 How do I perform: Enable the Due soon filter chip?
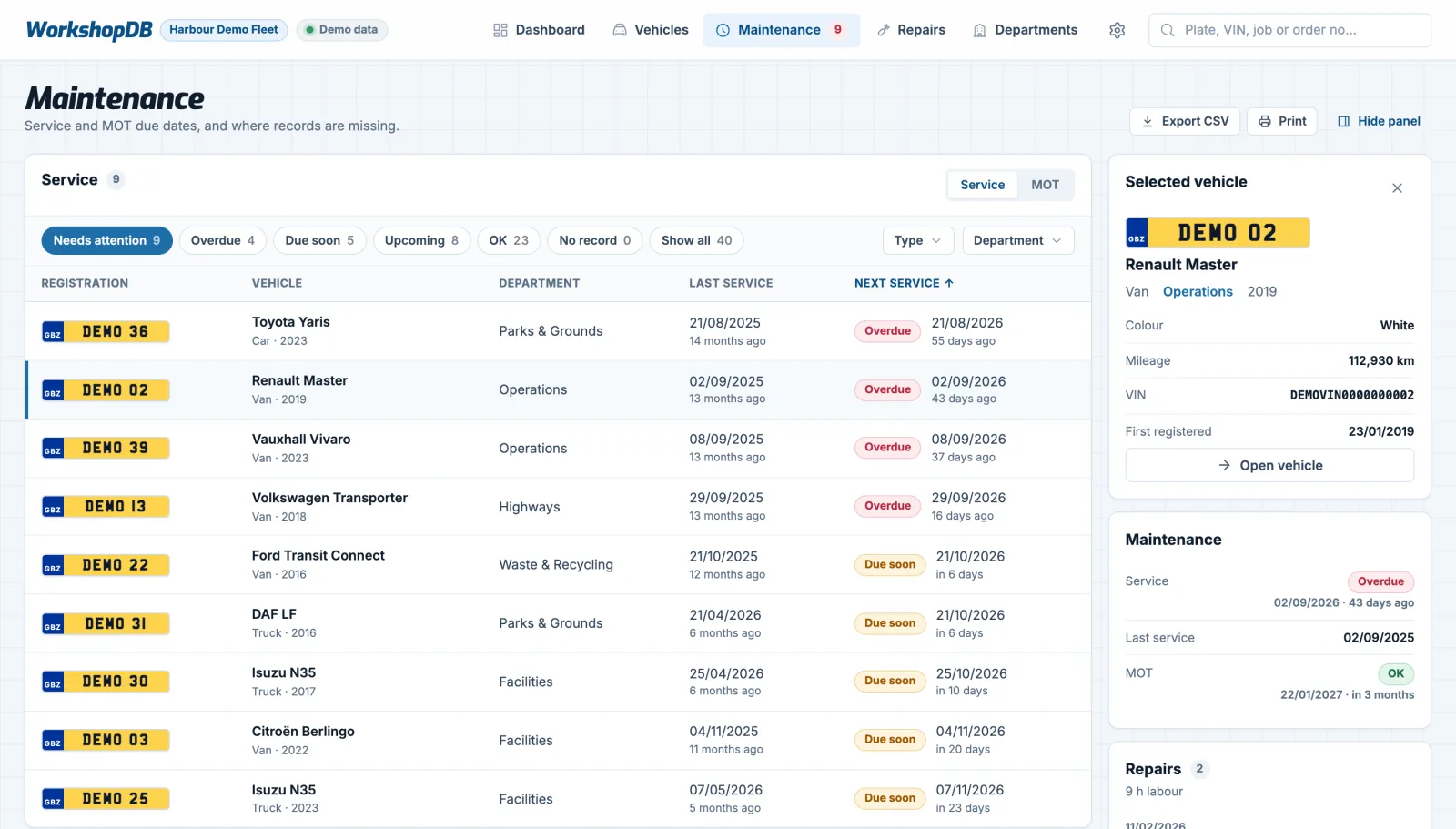coord(319,240)
